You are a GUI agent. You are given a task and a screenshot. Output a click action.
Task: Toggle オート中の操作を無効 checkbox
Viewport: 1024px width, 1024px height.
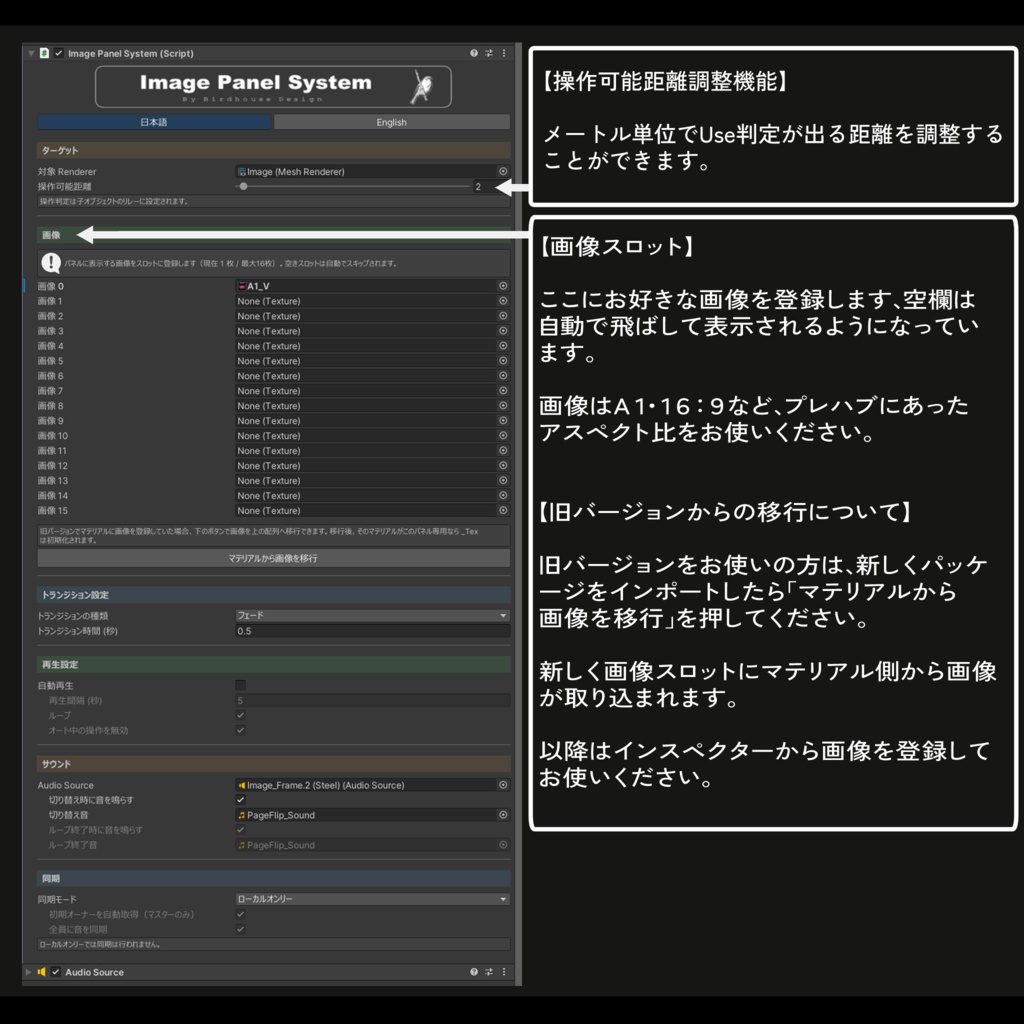click(x=240, y=730)
